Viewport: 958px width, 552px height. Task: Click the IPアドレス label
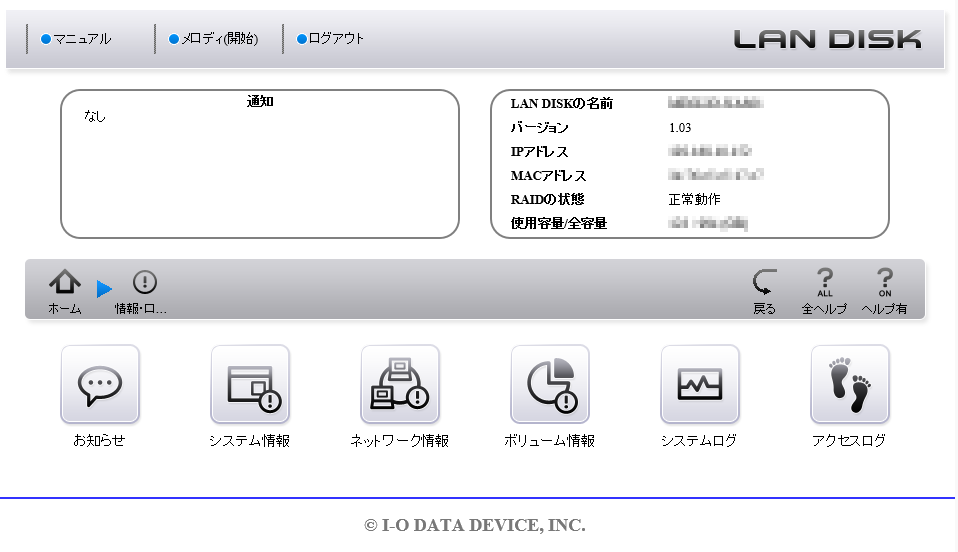(539, 152)
